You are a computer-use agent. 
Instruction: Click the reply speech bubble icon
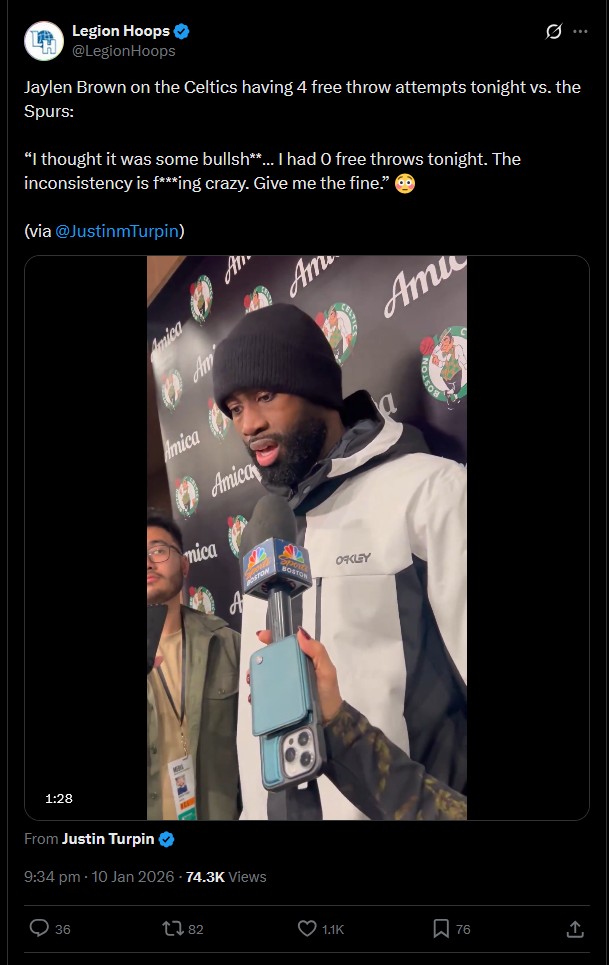(39, 928)
